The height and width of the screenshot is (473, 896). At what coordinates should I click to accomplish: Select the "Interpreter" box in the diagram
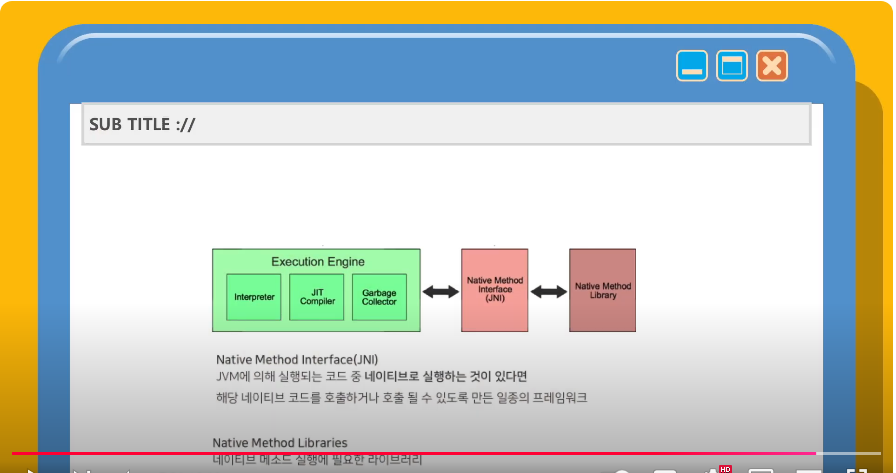pos(254,297)
